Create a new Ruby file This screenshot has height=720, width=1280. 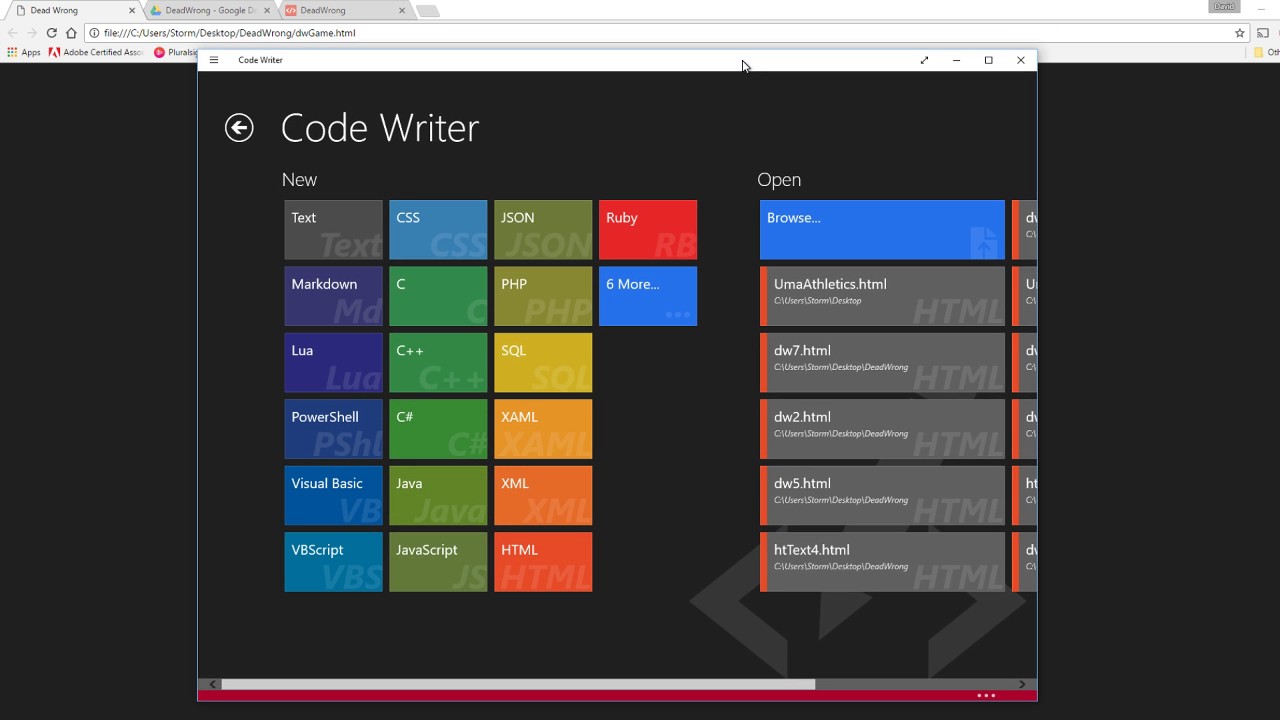[648, 230]
